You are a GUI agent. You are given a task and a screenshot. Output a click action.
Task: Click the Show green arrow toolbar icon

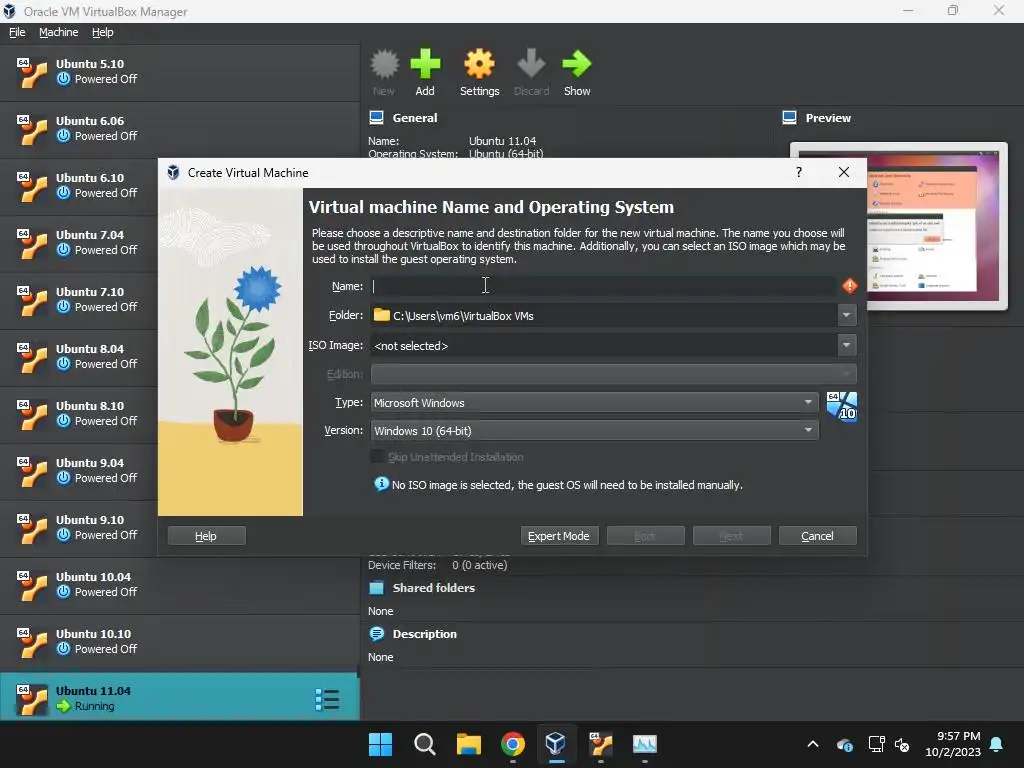pos(577,64)
